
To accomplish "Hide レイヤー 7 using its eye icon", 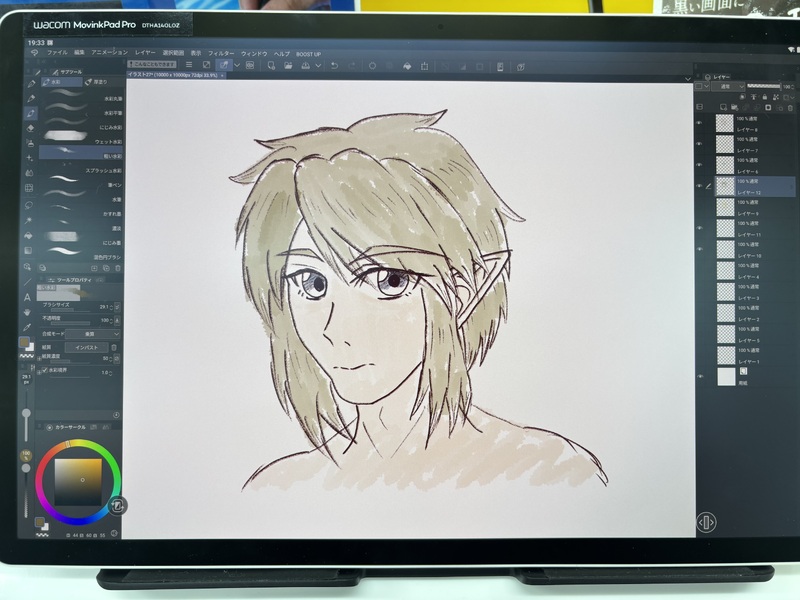I will point(699,144).
